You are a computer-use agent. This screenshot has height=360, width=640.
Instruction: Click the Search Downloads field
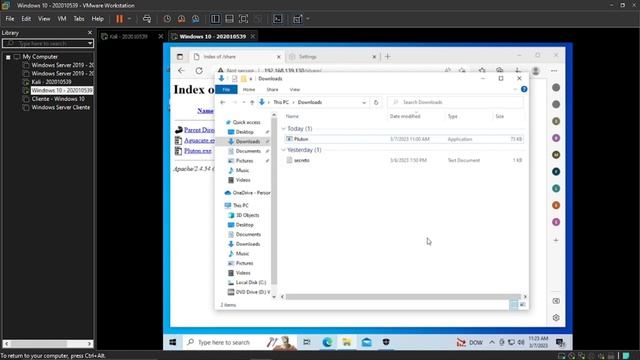[x=455, y=102]
